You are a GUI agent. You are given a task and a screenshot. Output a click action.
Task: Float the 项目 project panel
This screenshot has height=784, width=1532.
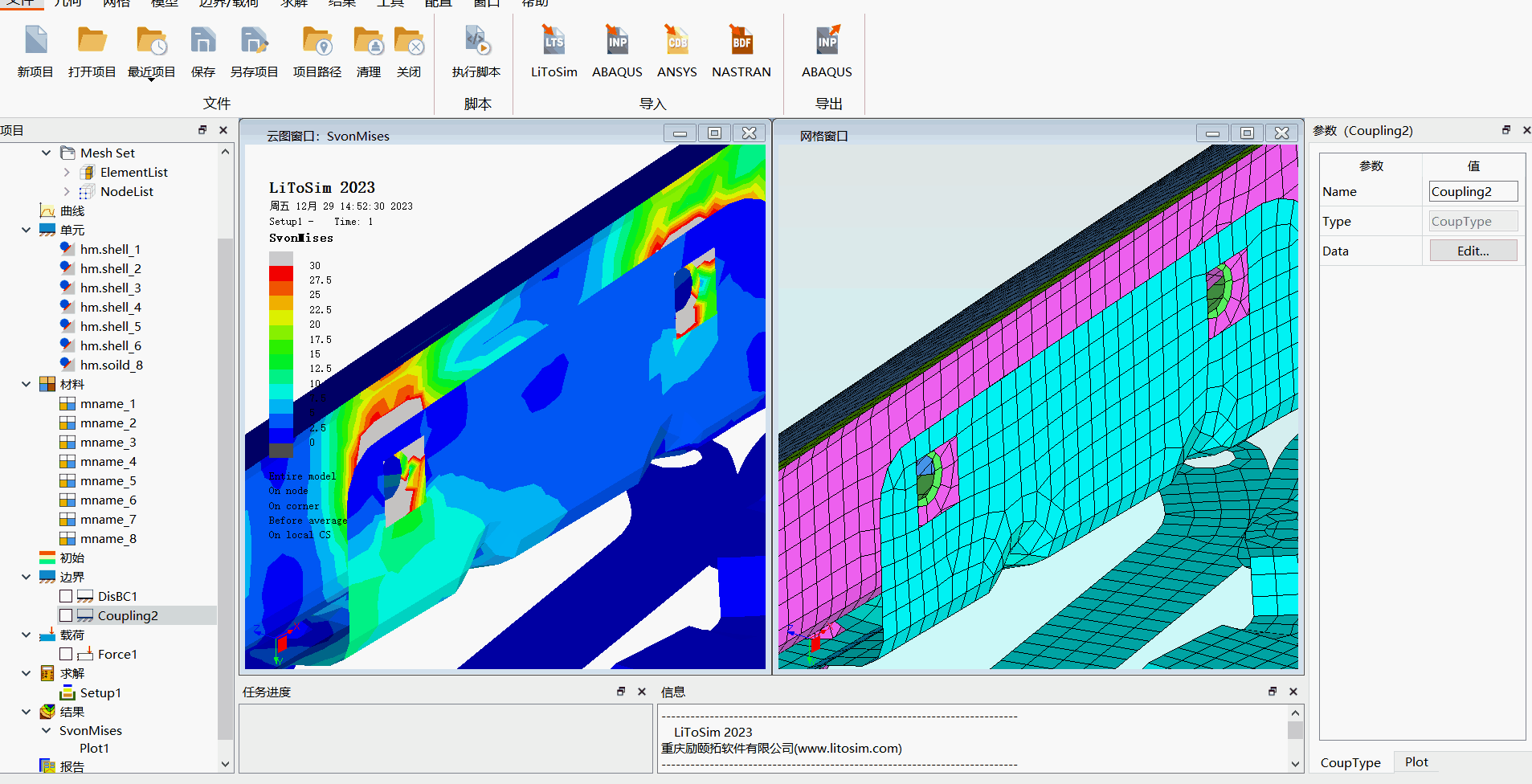[x=202, y=129]
